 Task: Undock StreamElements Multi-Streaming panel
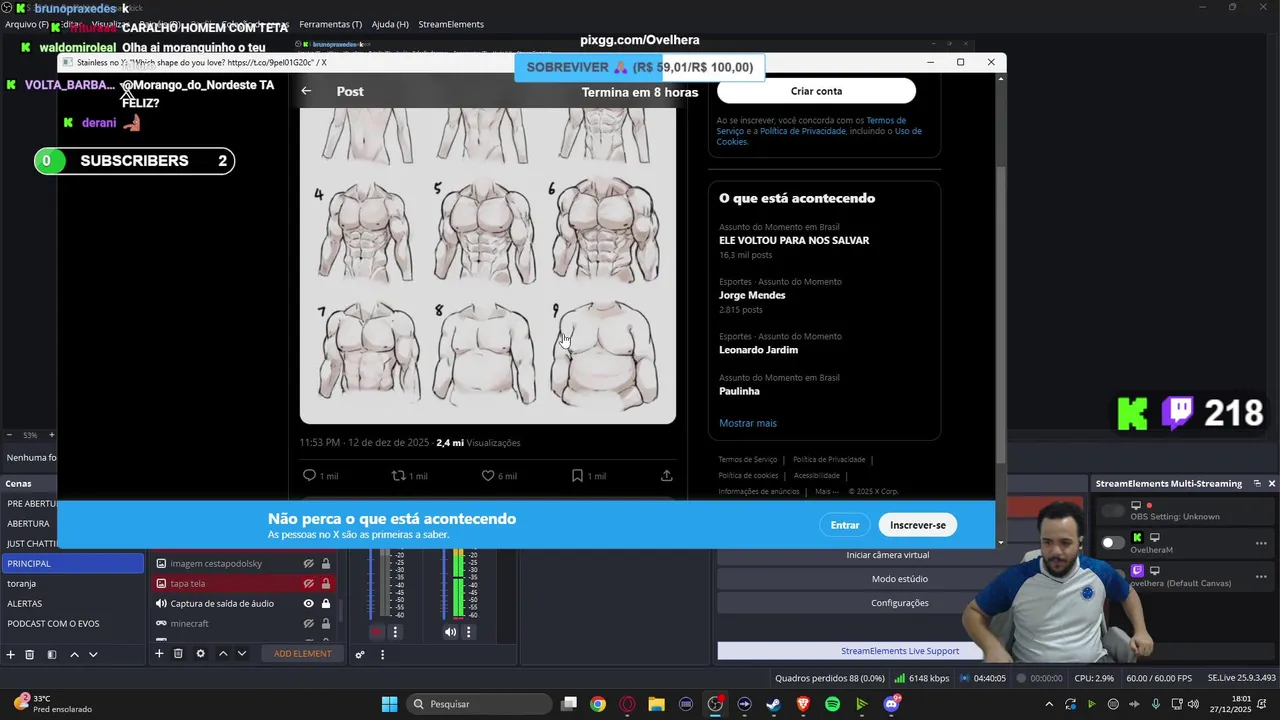tap(1257, 483)
